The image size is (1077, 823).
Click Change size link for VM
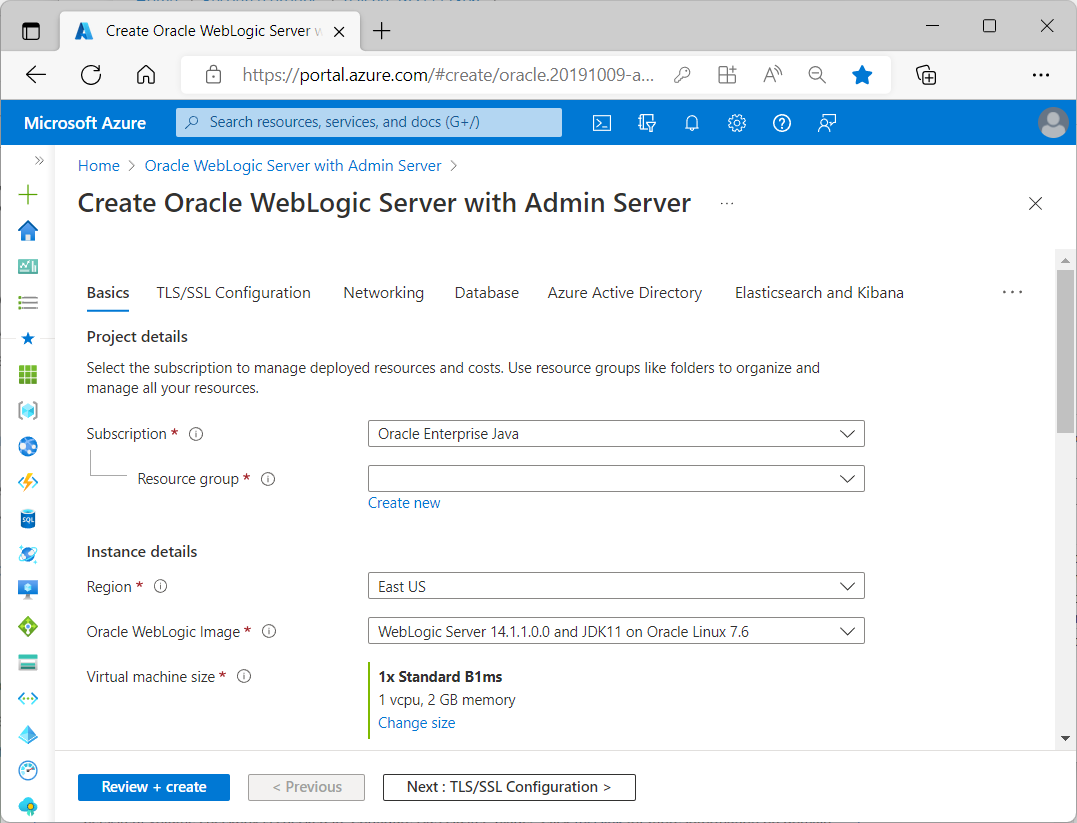coord(416,723)
